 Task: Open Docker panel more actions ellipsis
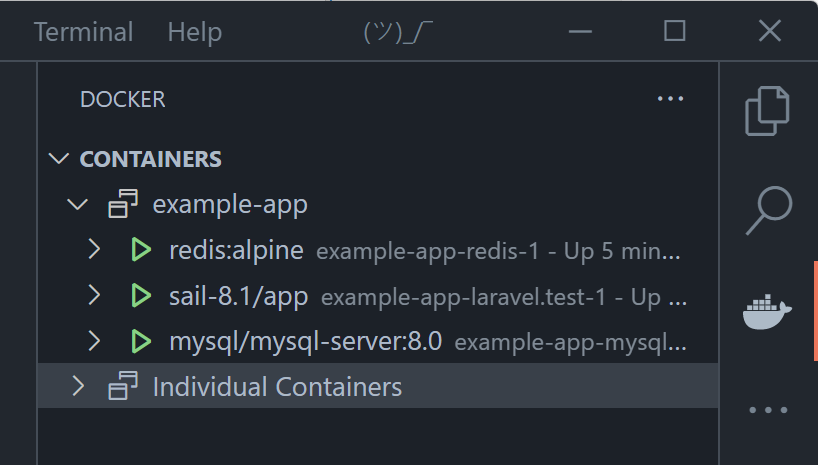point(670,99)
